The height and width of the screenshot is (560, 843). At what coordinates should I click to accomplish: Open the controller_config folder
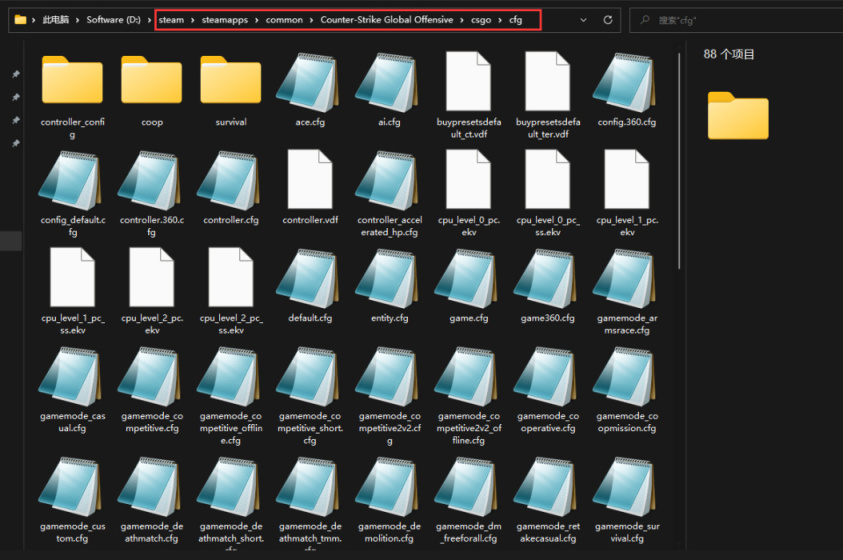click(x=72, y=80)
